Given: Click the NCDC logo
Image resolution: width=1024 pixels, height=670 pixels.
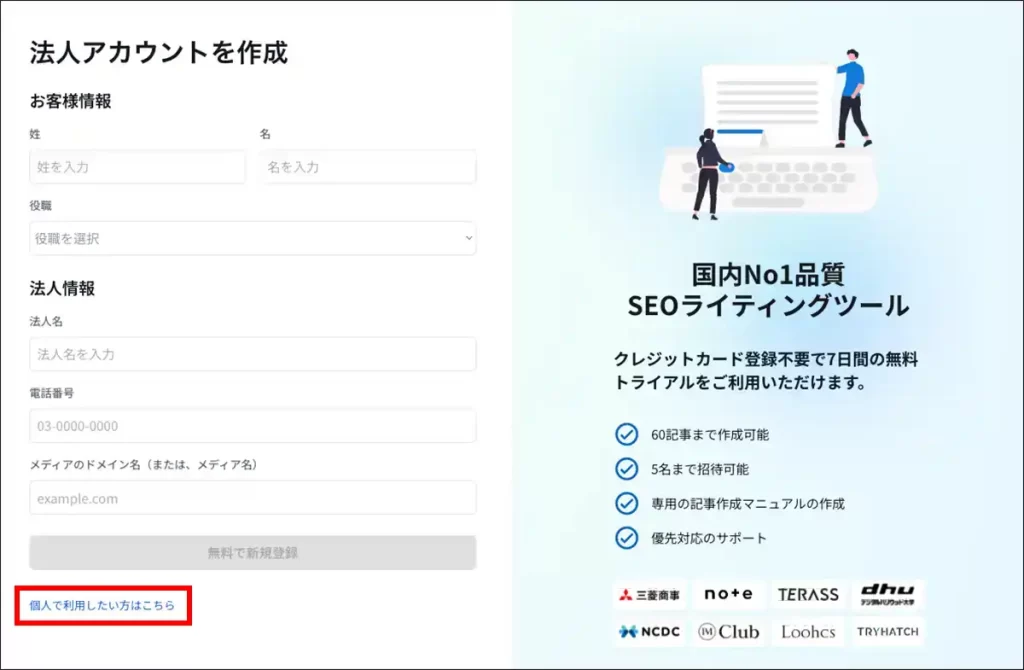Looking at the screenshot, I should pyautogui.click(x=649, y=632).
